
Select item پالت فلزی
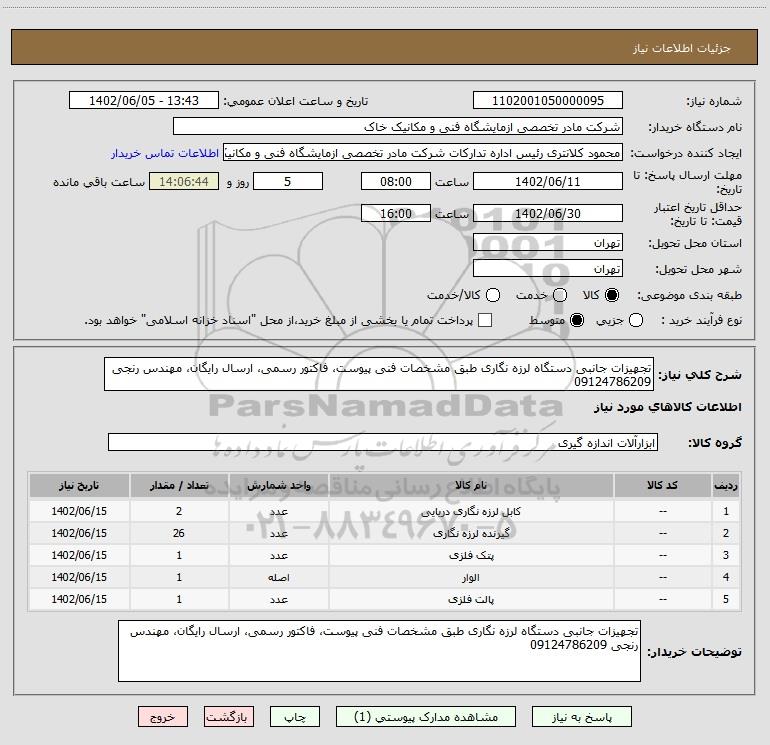coord(471,600)
